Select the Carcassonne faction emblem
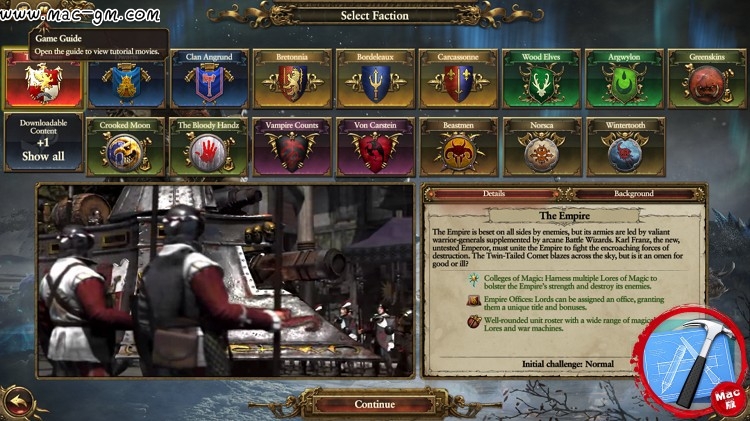The width and height of the screenshot is (750, 421). click(458, 79)
